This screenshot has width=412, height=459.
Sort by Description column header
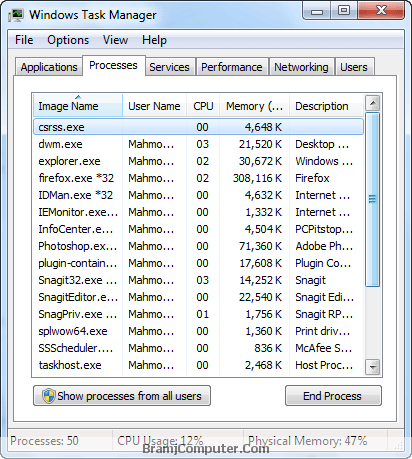point(326,106)
